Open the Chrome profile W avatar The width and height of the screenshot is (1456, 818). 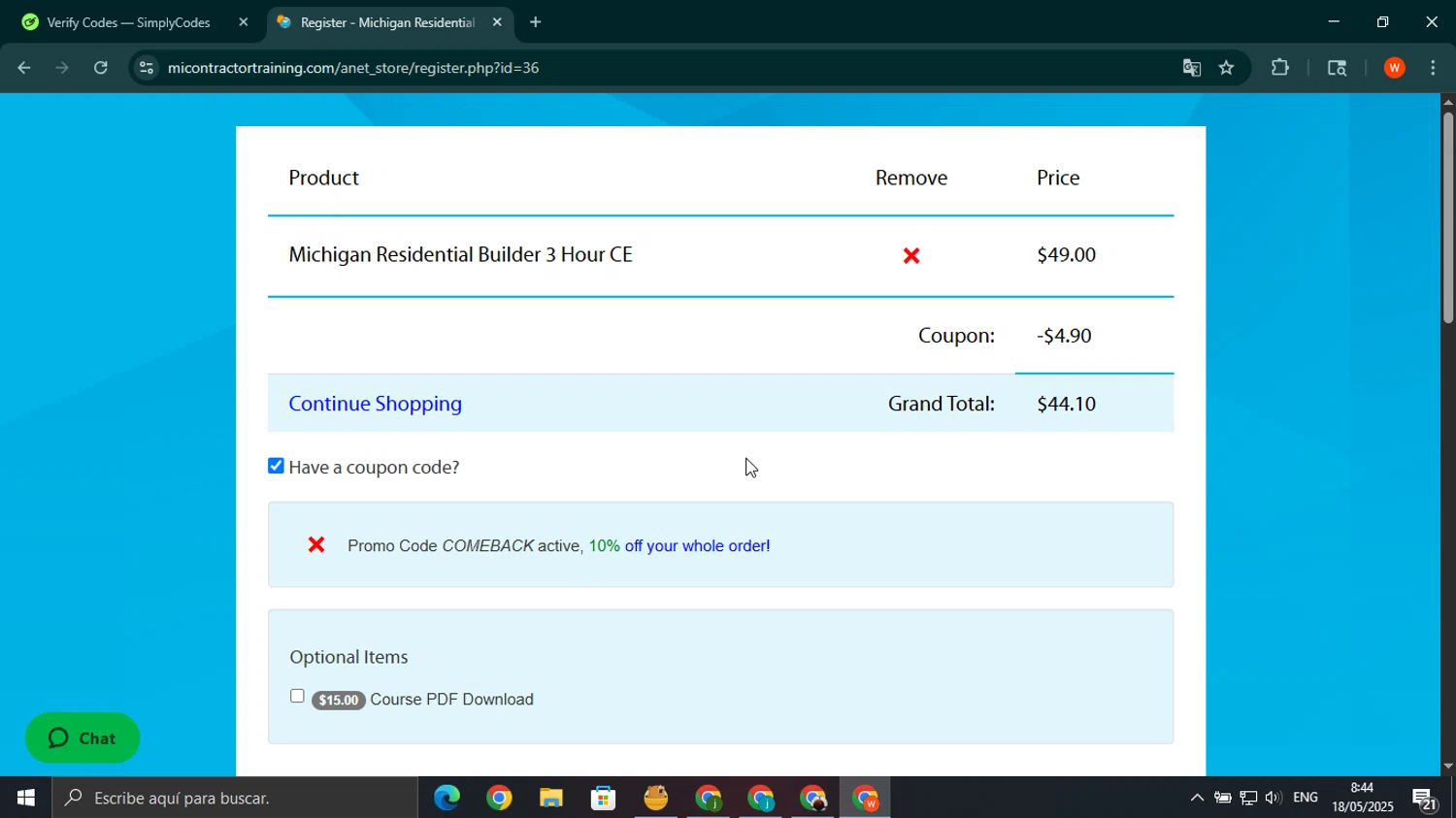[1395, 68]
